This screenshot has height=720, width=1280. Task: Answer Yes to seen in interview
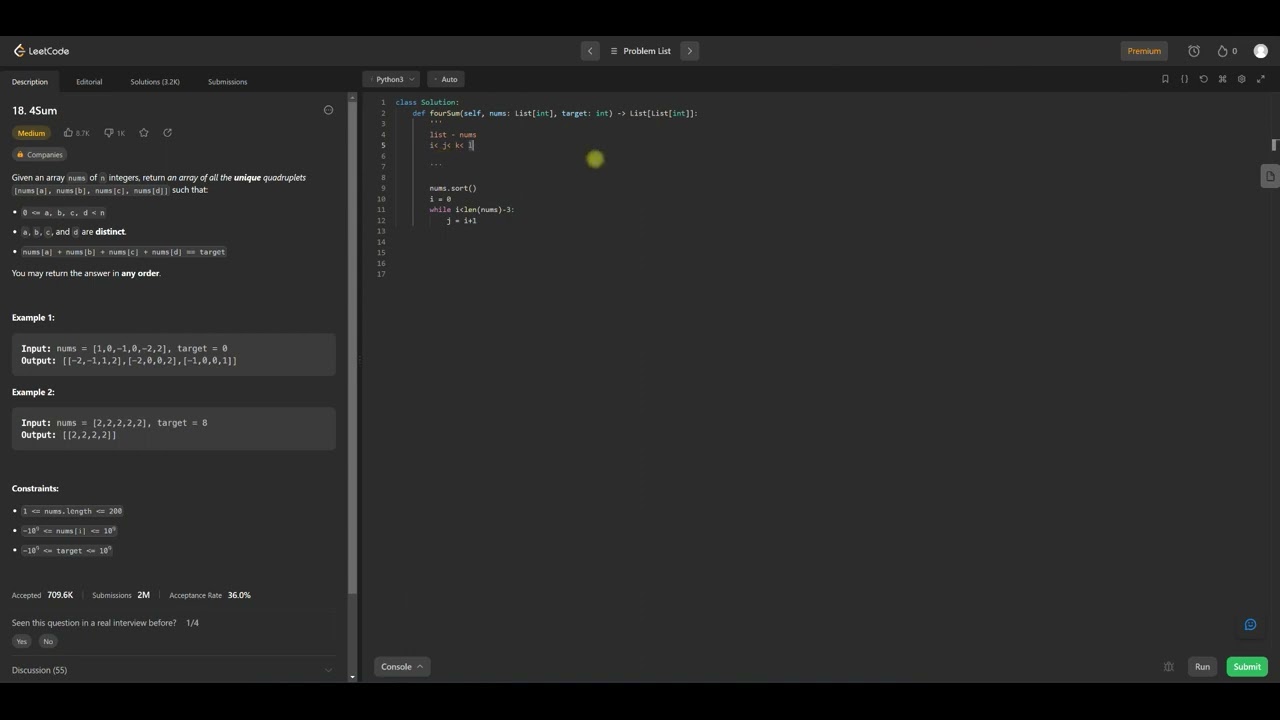(x=21, y=642)
